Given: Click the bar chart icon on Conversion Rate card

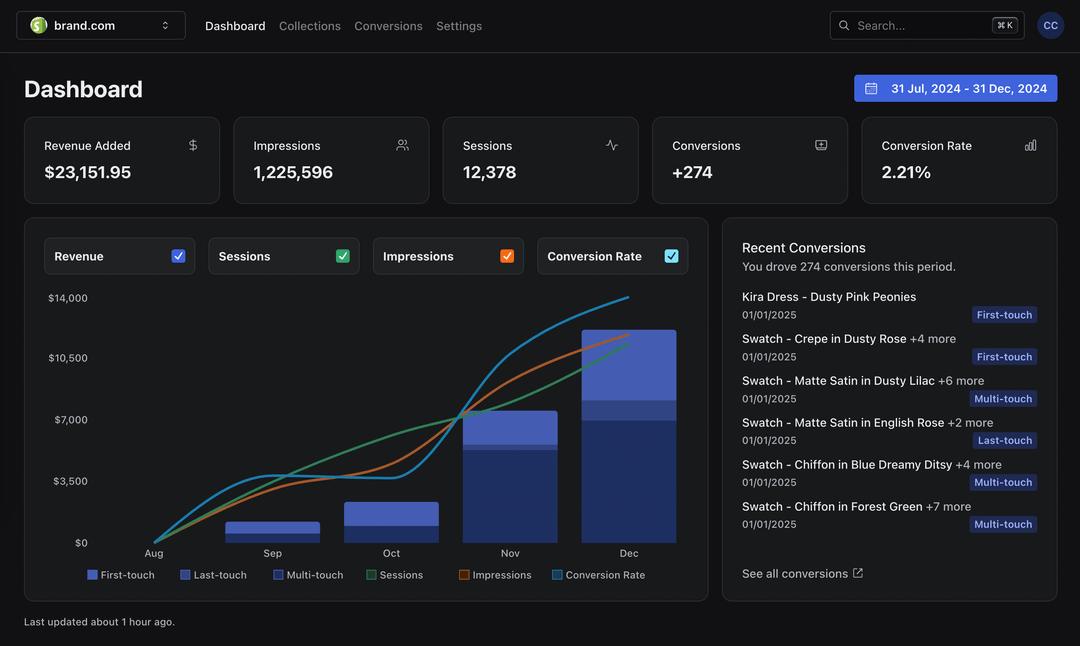Looking at the screenshot, I should click(1030, 145).
